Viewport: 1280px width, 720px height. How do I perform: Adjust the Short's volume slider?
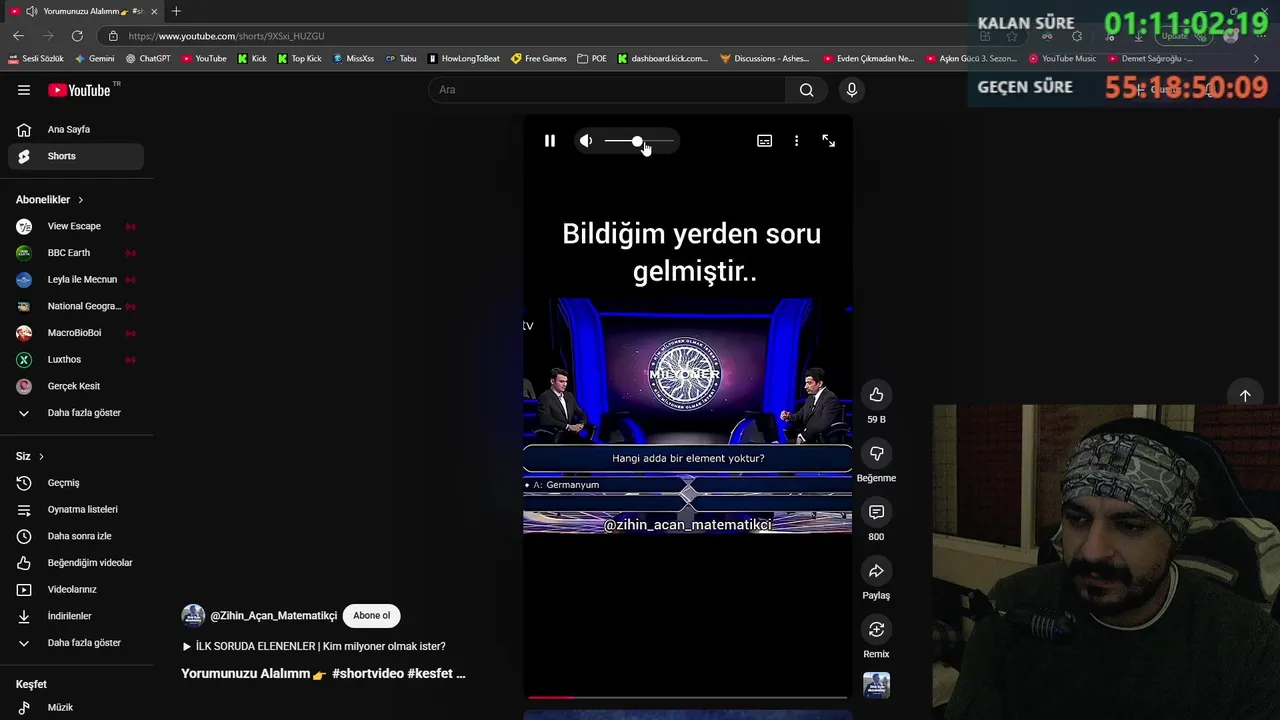(639, 141)
